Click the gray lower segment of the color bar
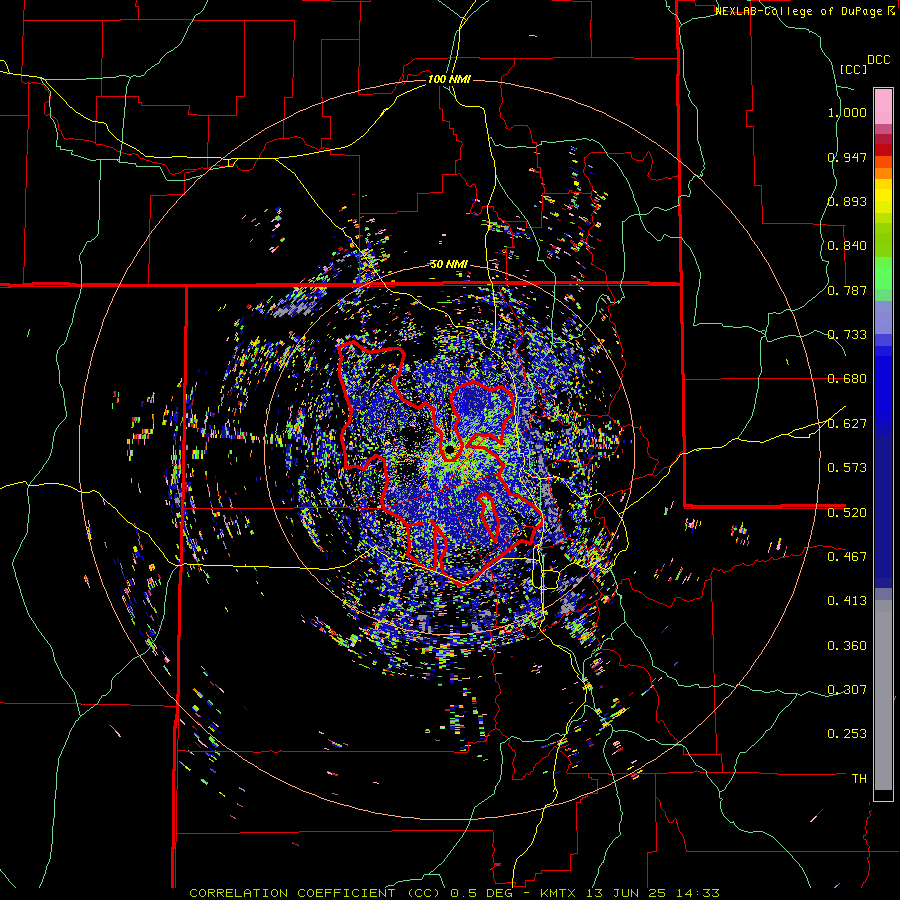The height and width of the screenshot is (900, 900). point(883,695)
